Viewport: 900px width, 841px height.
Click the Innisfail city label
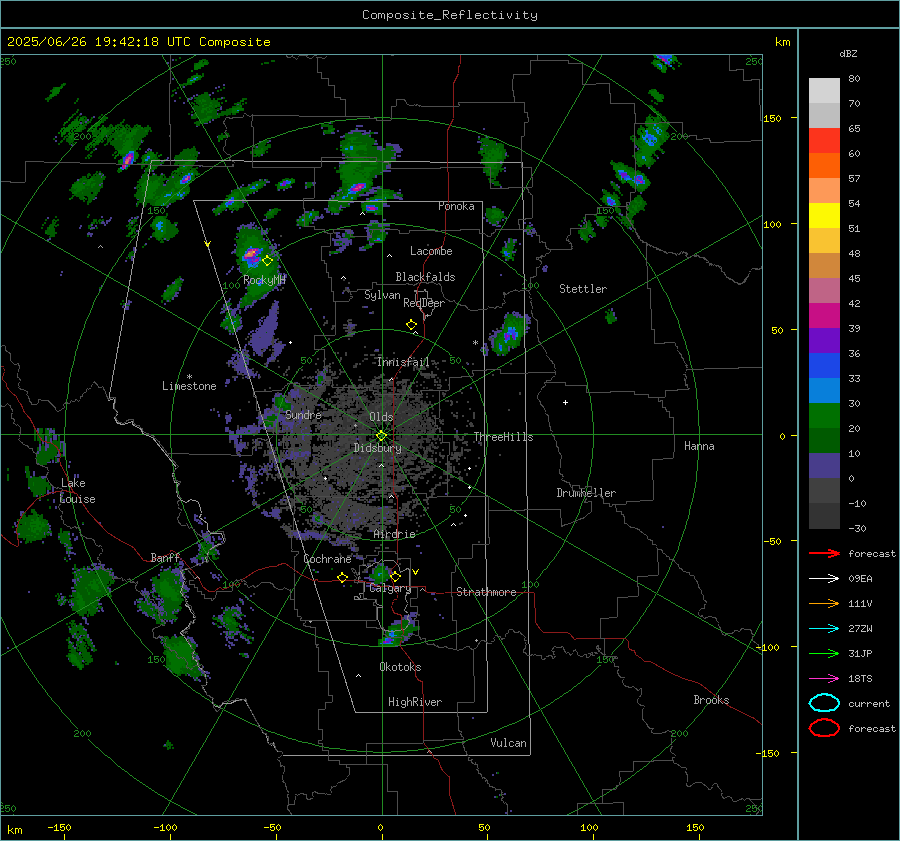pyautogui.click(x=403, y=362)
